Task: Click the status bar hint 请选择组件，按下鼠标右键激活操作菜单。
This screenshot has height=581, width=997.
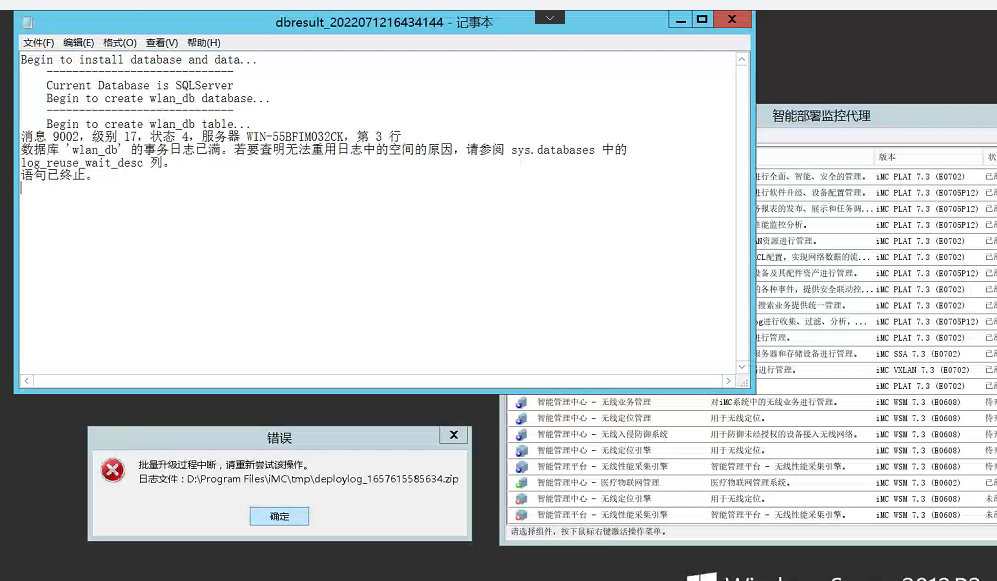Action: tap(588, 531)
